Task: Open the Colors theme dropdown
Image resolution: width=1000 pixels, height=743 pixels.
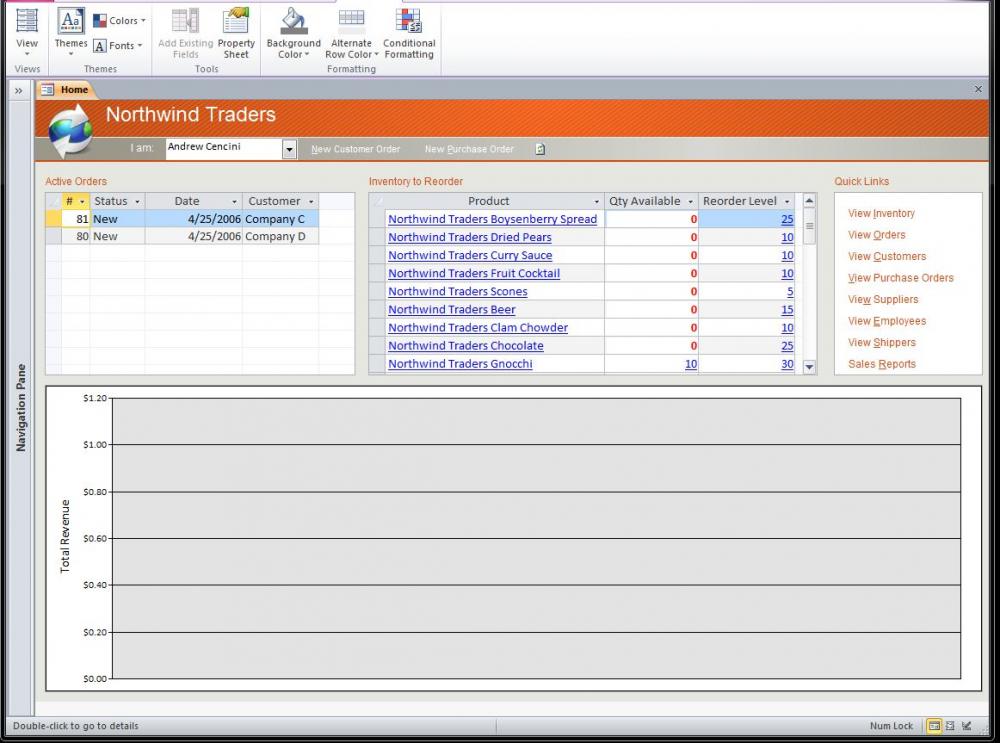Action: (119, 20)
